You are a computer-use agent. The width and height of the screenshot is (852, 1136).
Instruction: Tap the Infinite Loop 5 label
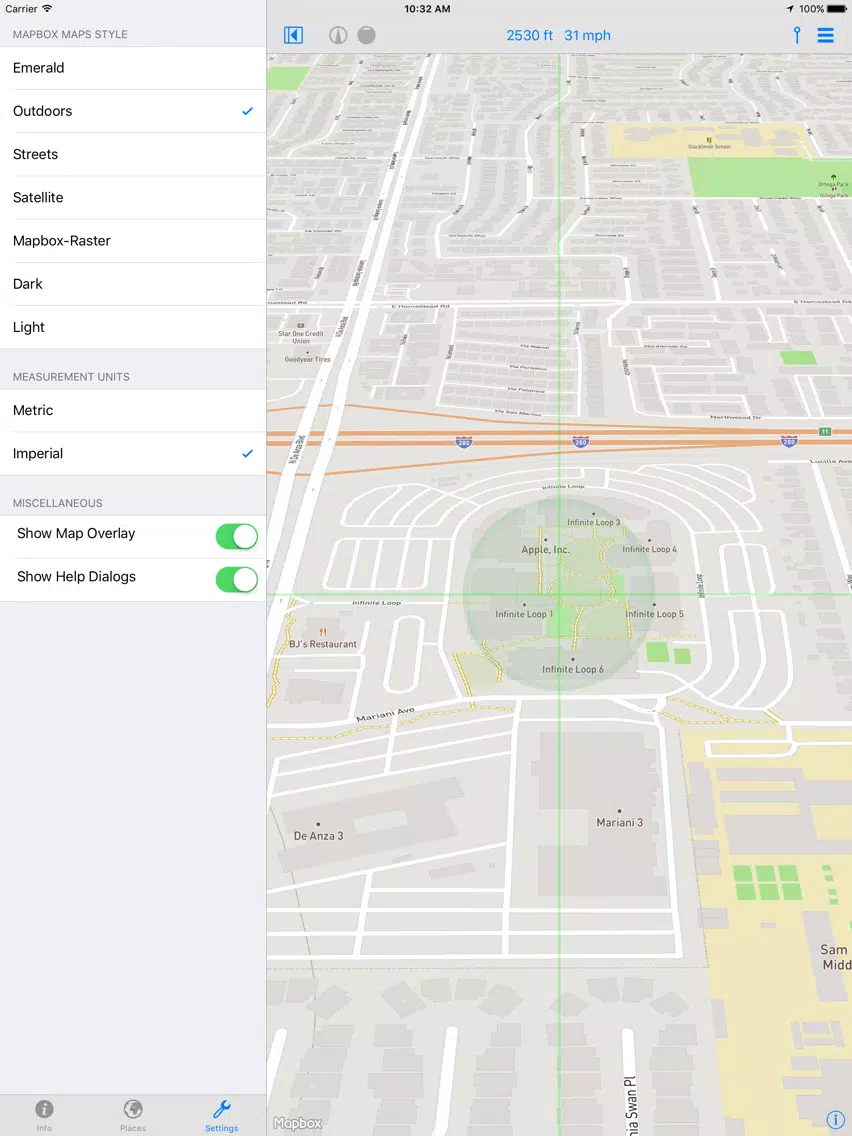pyautogui.click(x=654, y=614)
